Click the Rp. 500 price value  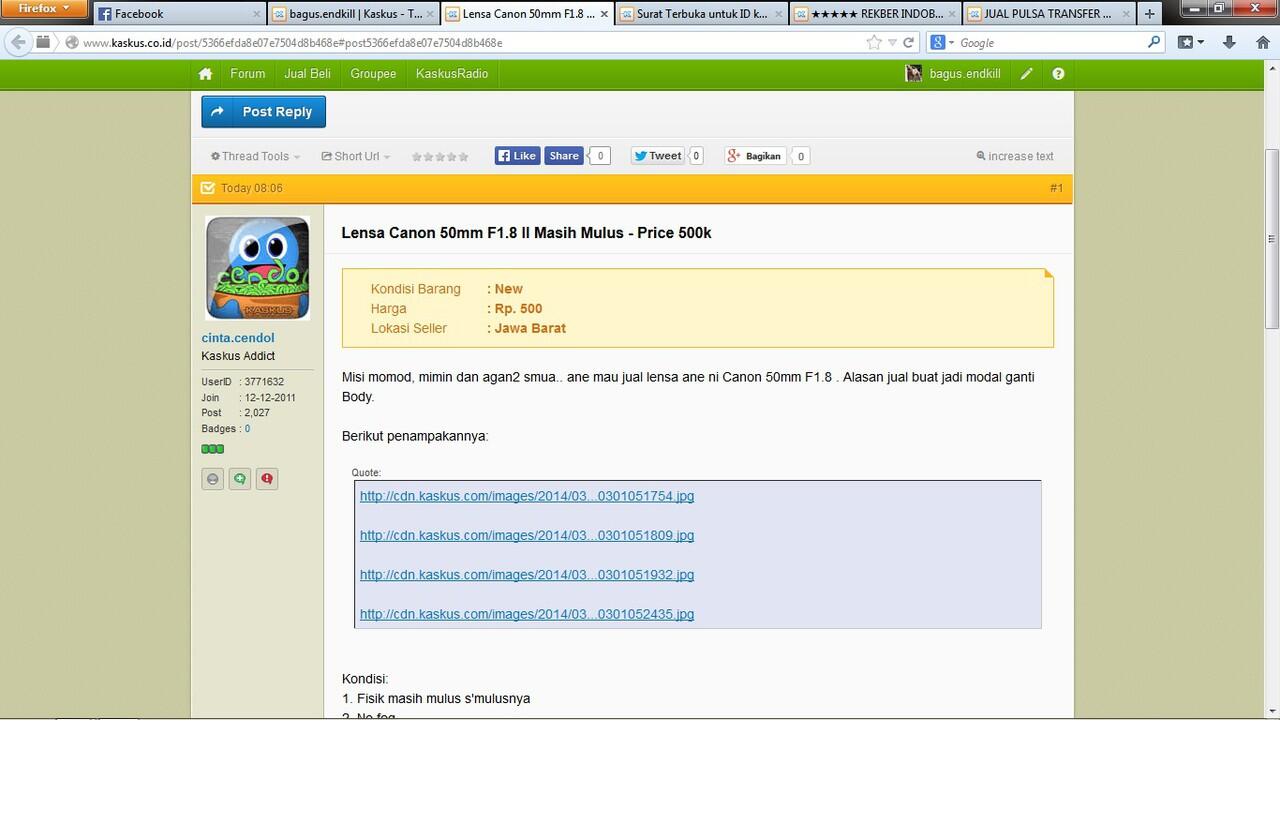[518, 309]
